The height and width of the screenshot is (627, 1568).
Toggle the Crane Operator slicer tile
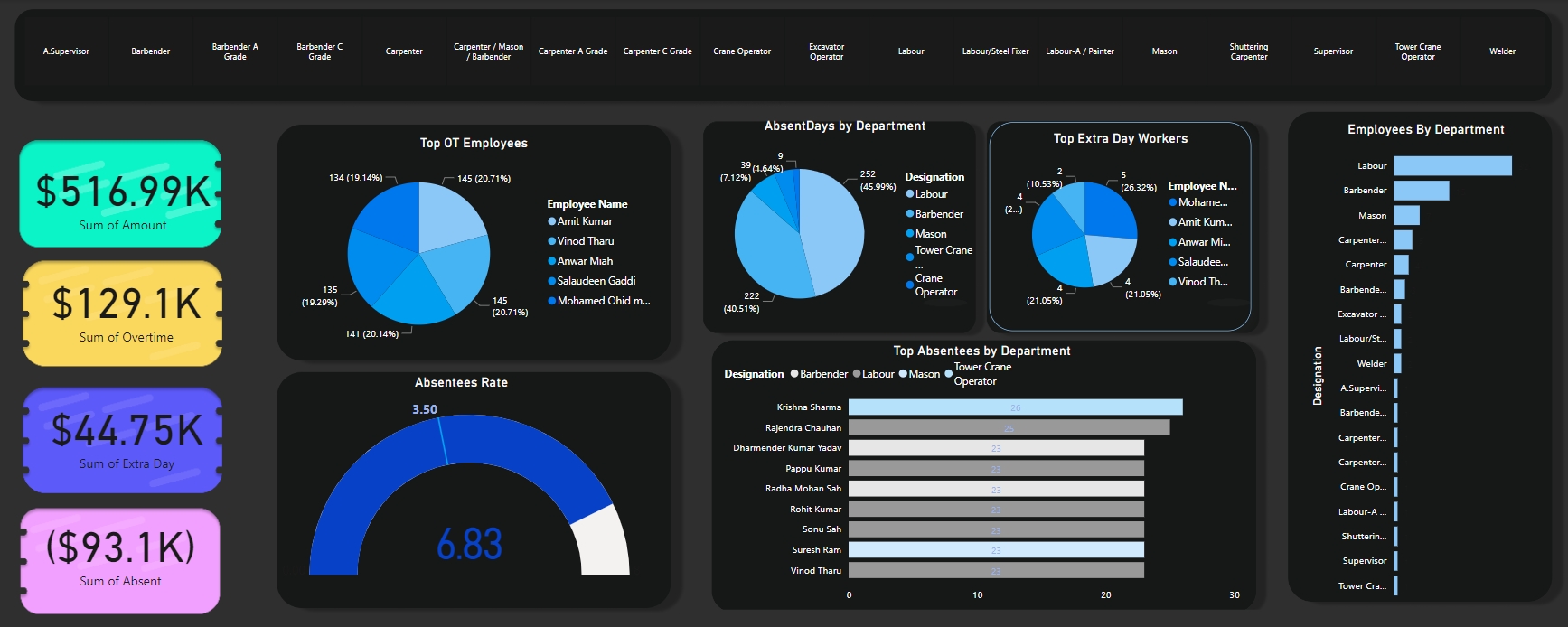(x=742, y=51)
